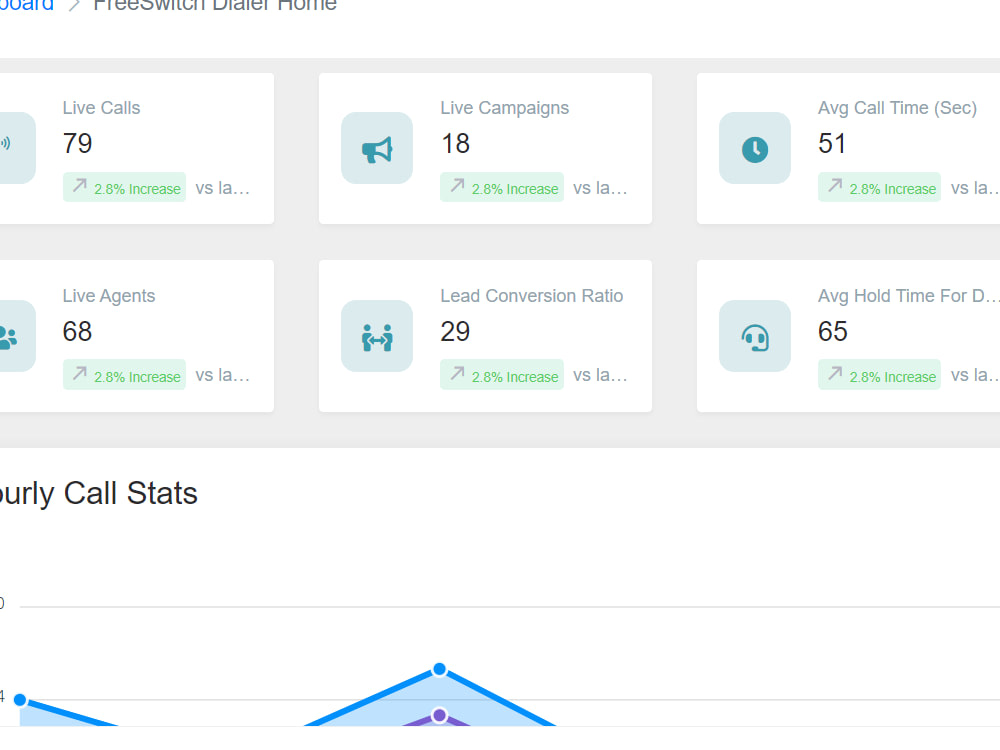Click the Avg Call Time (Sec) card title
The height and width of the screenshot is (750, 1000).
[897, 107]
